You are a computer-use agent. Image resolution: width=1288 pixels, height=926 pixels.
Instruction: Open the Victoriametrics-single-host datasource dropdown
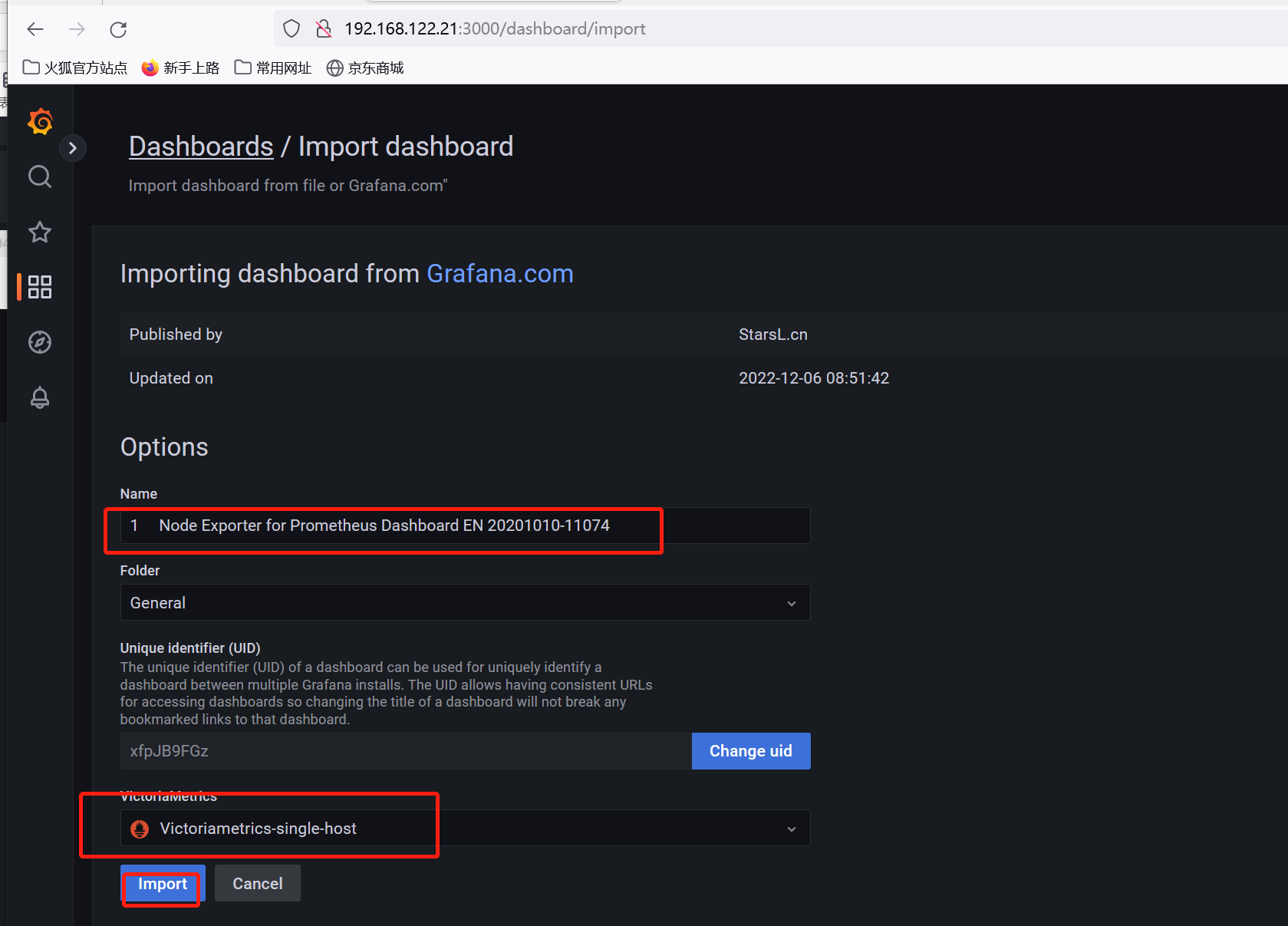pyautogui.click(x=465, y=828)
